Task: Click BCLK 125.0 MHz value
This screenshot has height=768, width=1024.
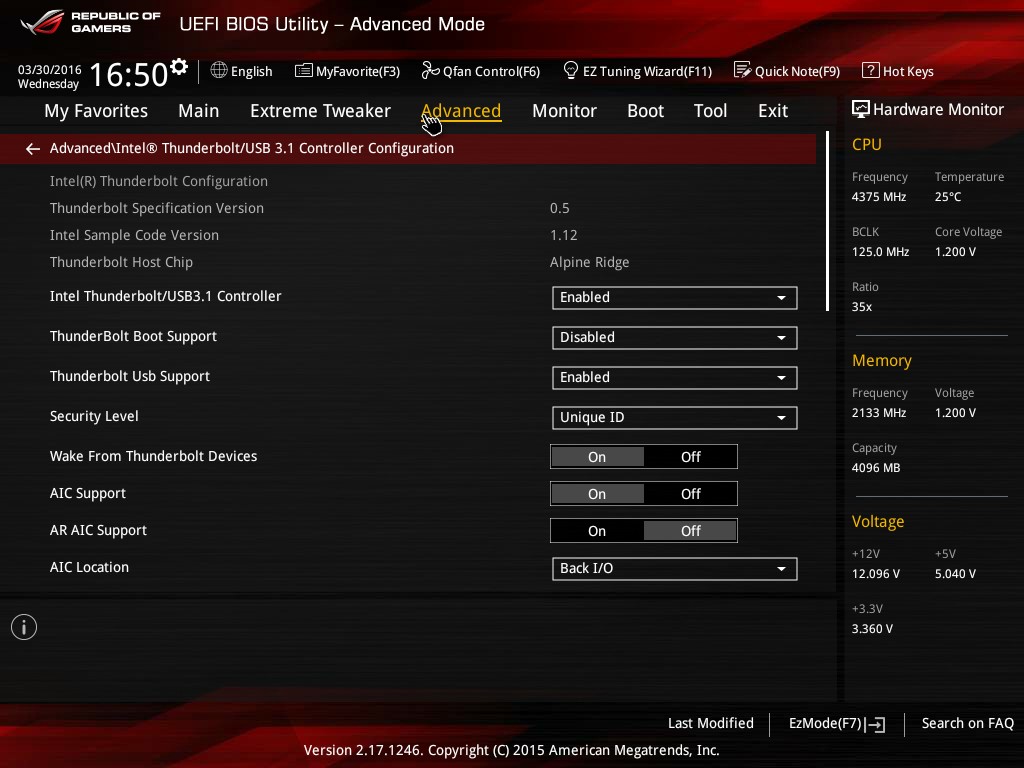Action: coord(880,251)
